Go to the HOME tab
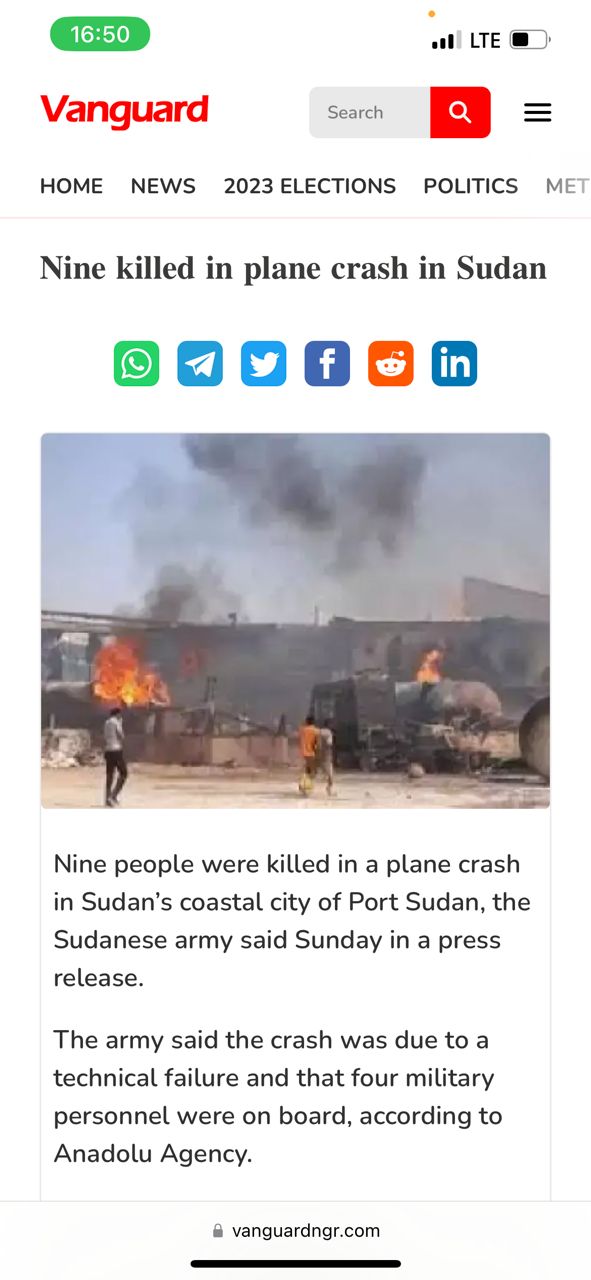This screenshot has height=1280, width=591. pos(71,186)
